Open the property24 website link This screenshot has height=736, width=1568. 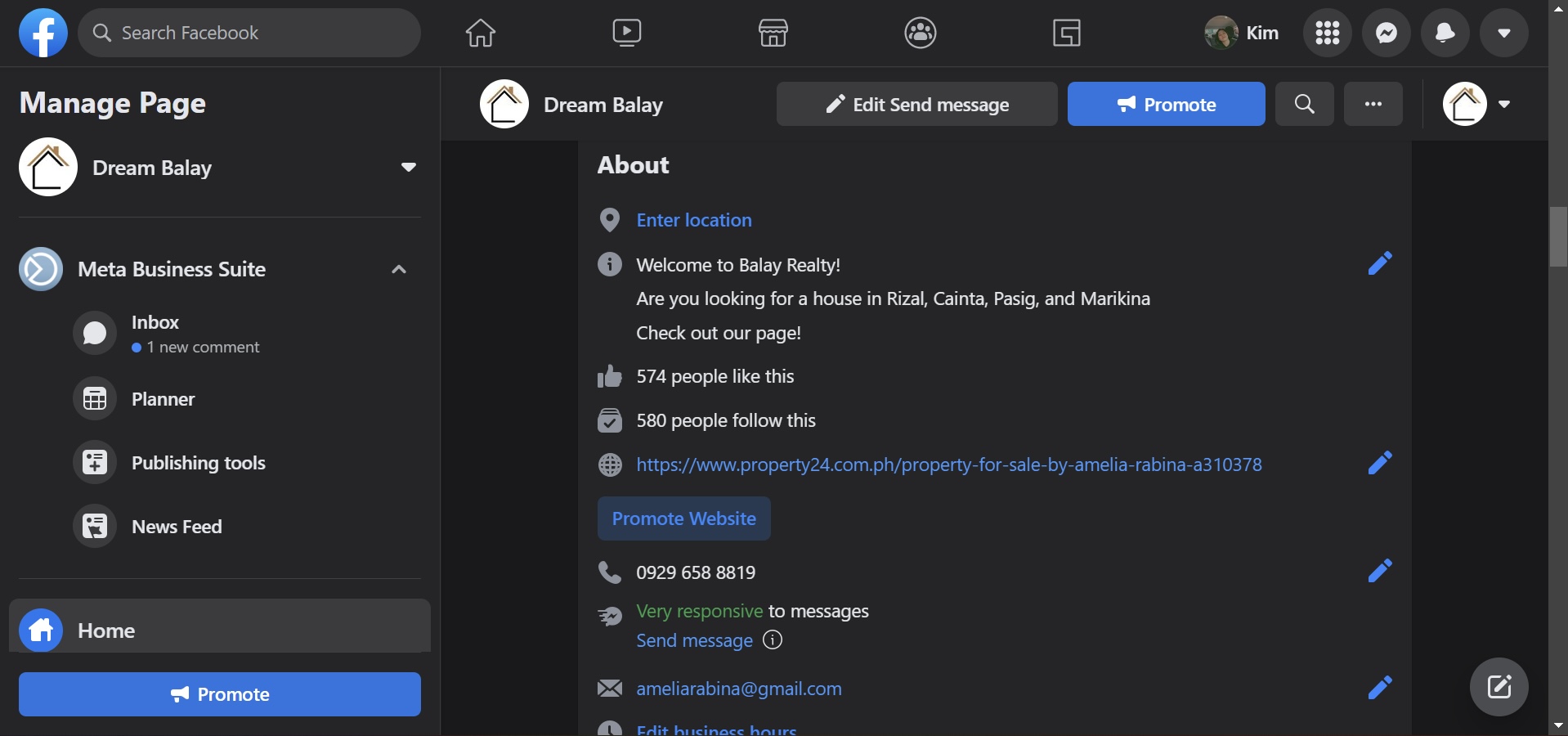coord(949,464)
